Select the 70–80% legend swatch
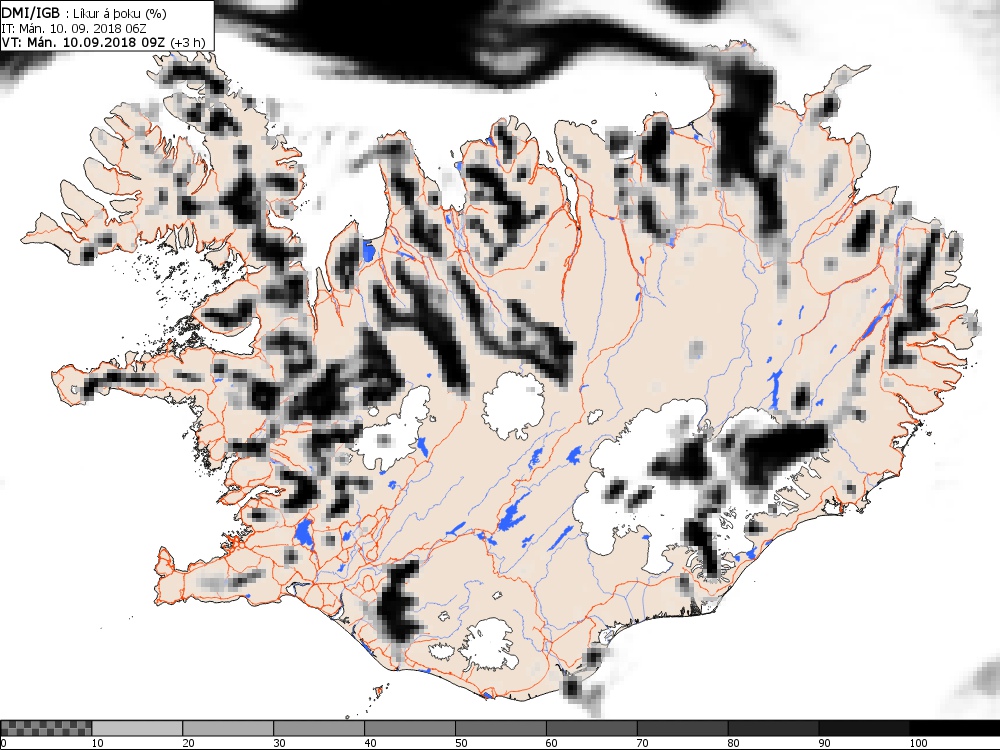Image resolution: width=1000 pixels, height=750 pixels. tap(682, 728)
